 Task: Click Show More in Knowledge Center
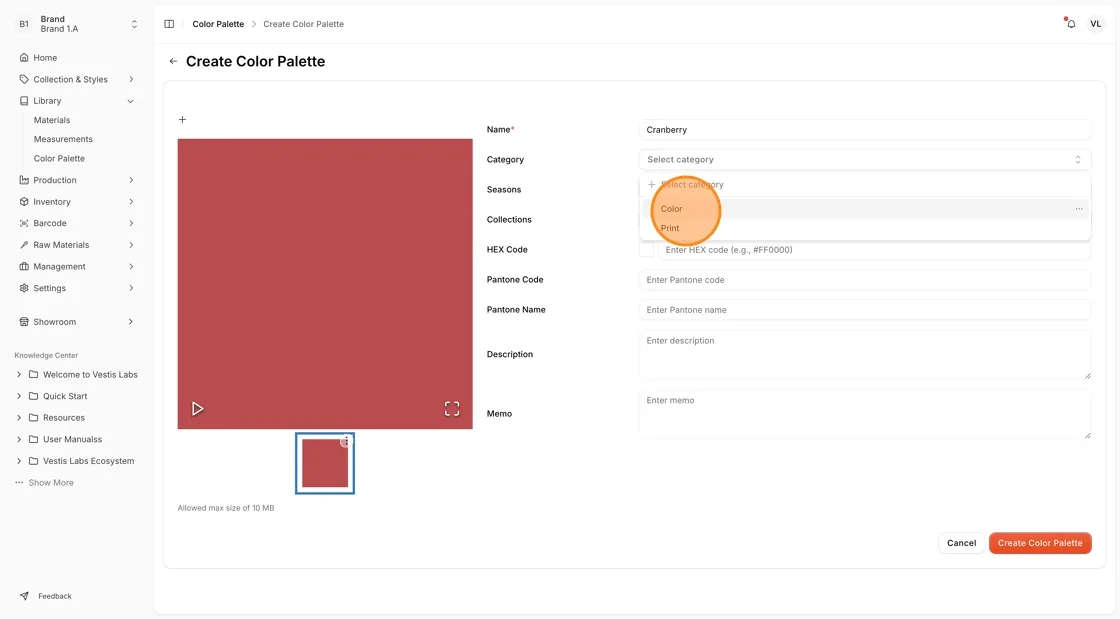click(51, 483)
